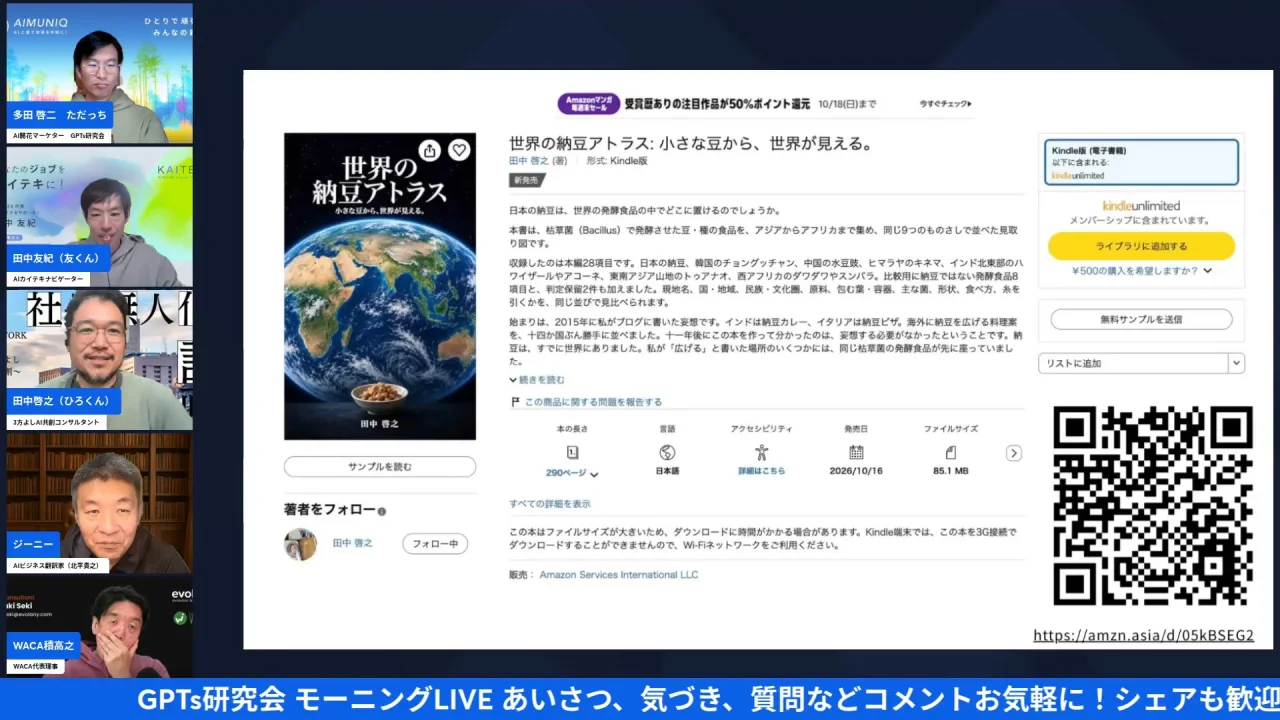
Task: Click the サンプルを読む button
Action: click(380, 467)
